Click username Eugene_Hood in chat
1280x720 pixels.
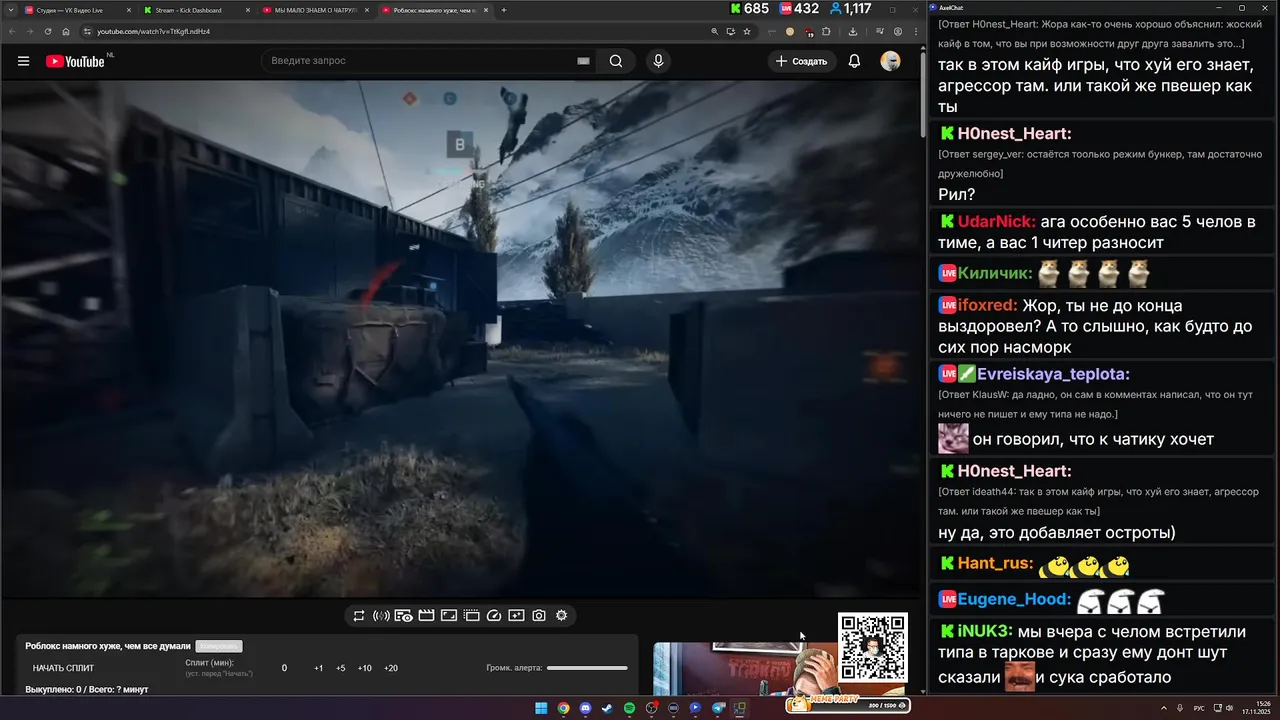point(1015,600)
